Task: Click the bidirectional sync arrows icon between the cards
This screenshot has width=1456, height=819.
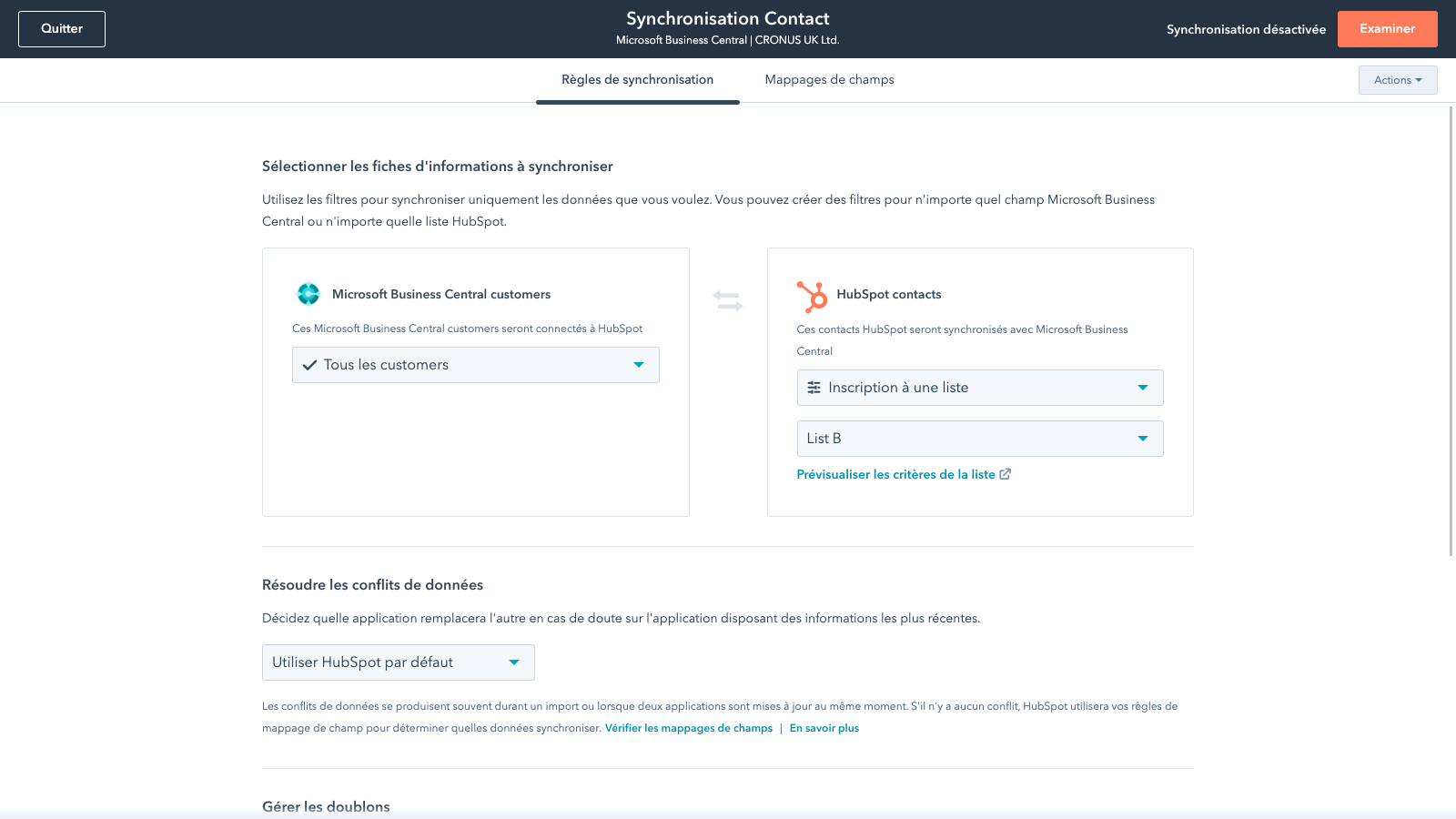Action: point(728,300)
